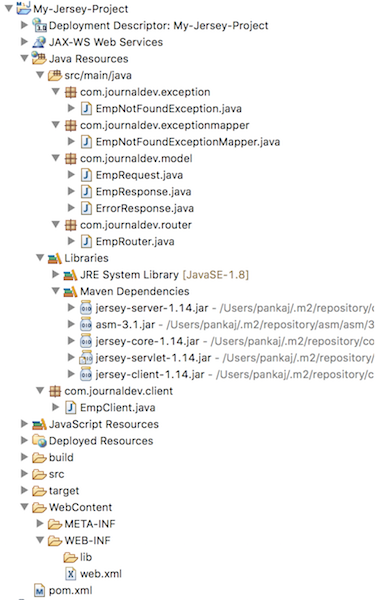
Task: Click the lib folder icon
Action: click(x=70, y=557)
